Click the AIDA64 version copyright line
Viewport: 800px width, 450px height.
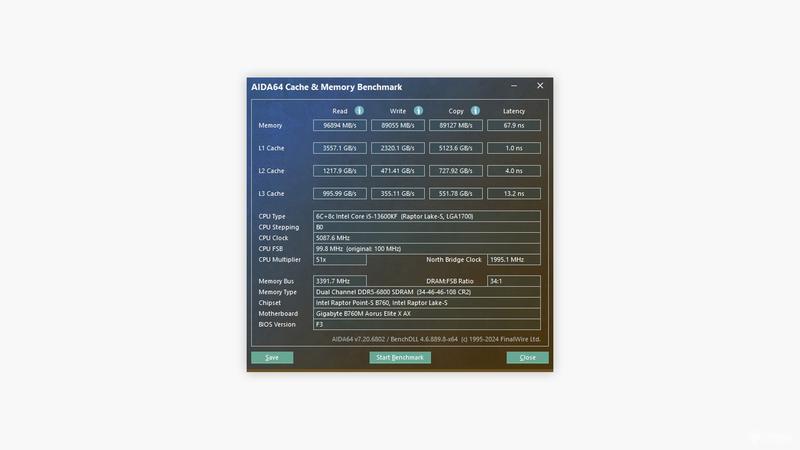436,339
